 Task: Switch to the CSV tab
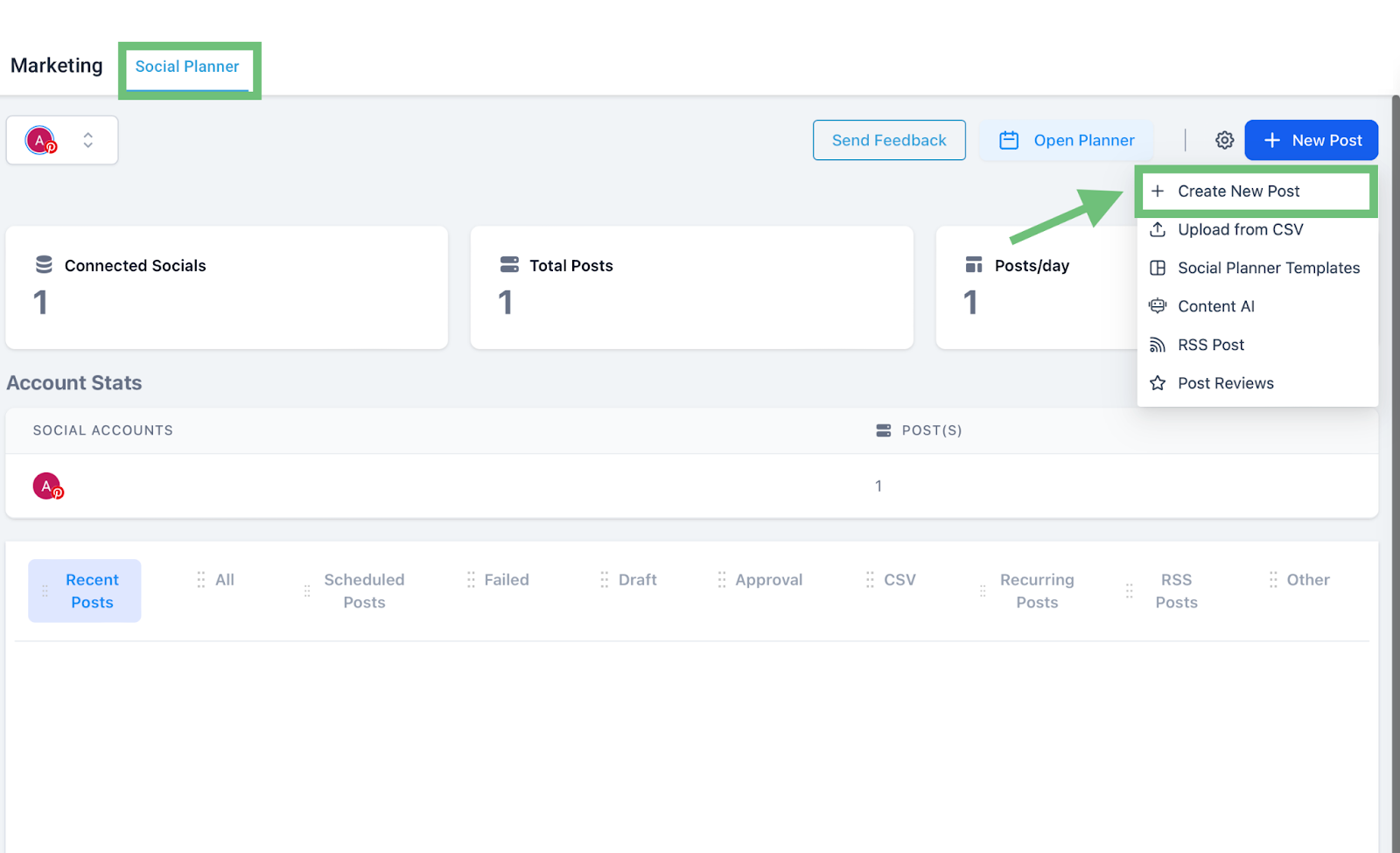(x=899, y=579)
